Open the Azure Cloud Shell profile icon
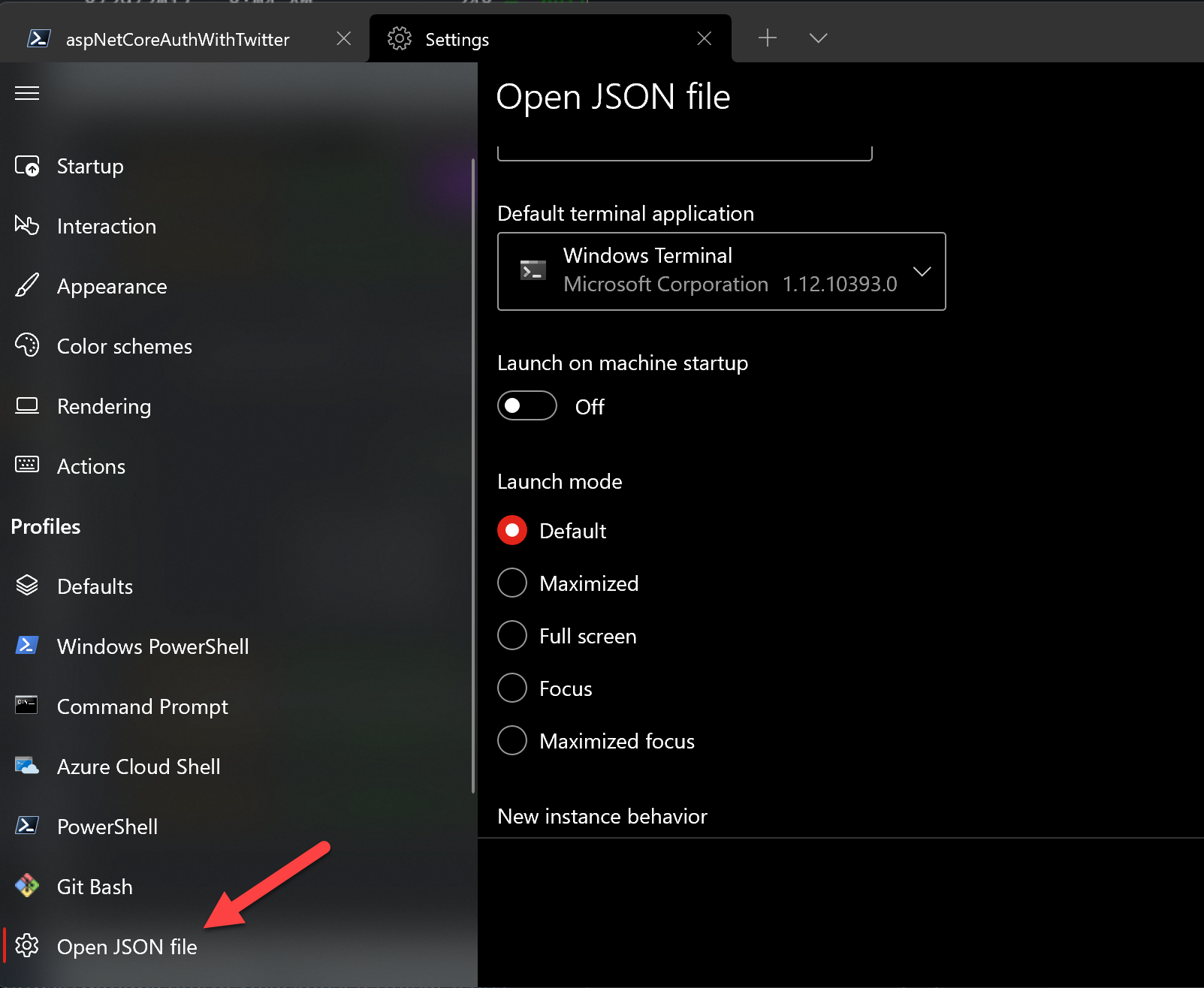This screenshot has width=1204, height=988. [x=26, y=766]
